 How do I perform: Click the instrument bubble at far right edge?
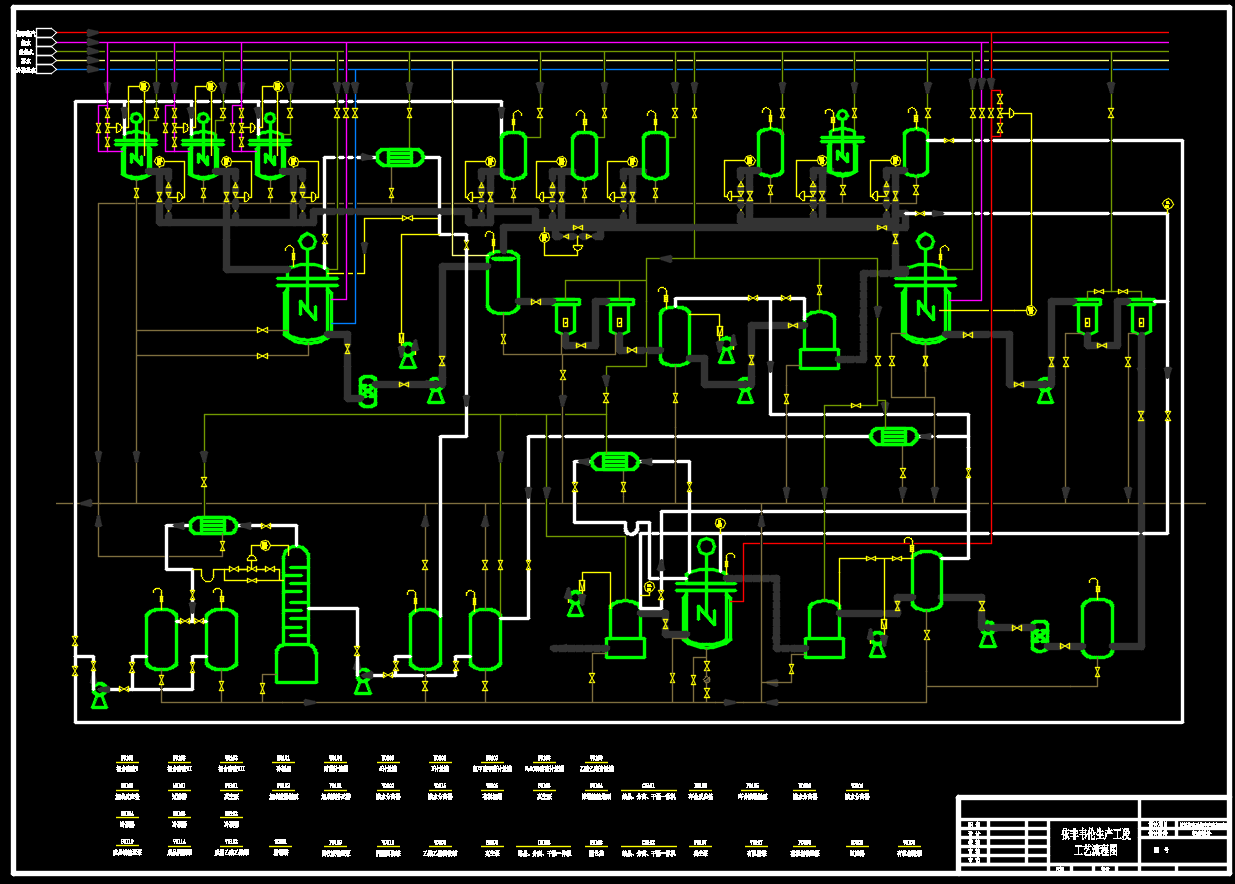(1167, 204)
